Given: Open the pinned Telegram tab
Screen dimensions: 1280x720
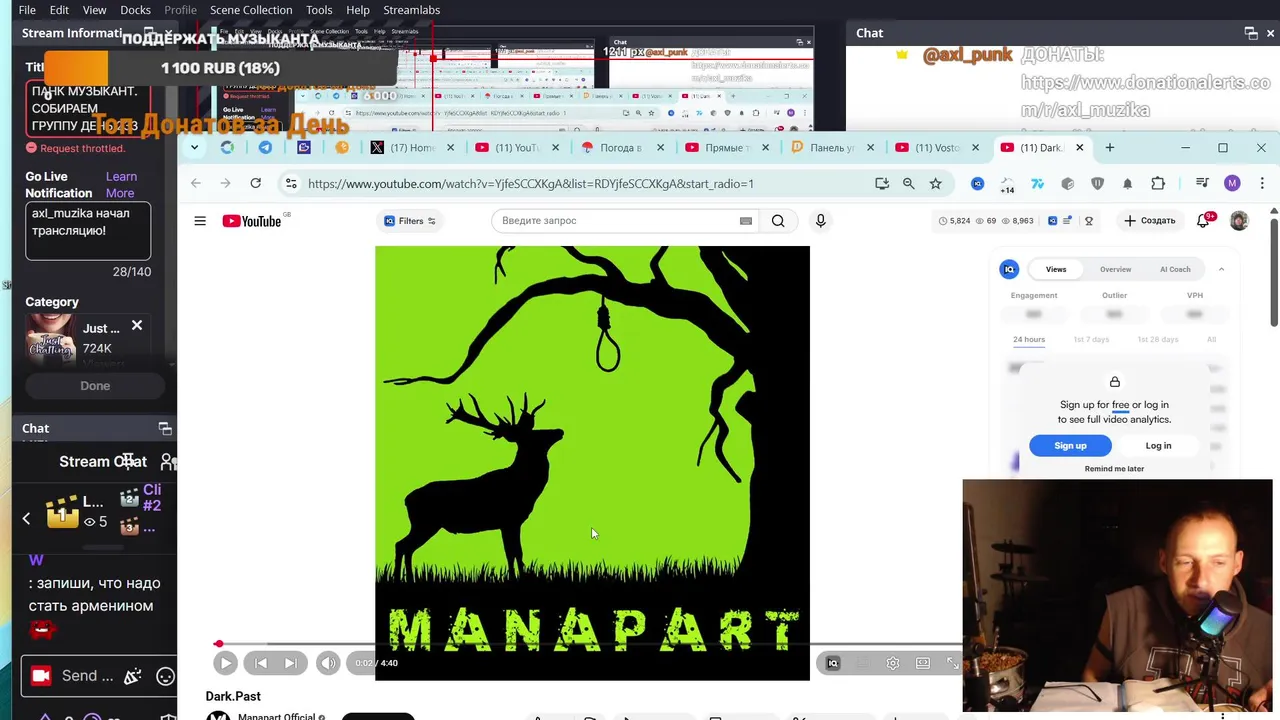Looking at the screenshot, I should coord(265,148).
